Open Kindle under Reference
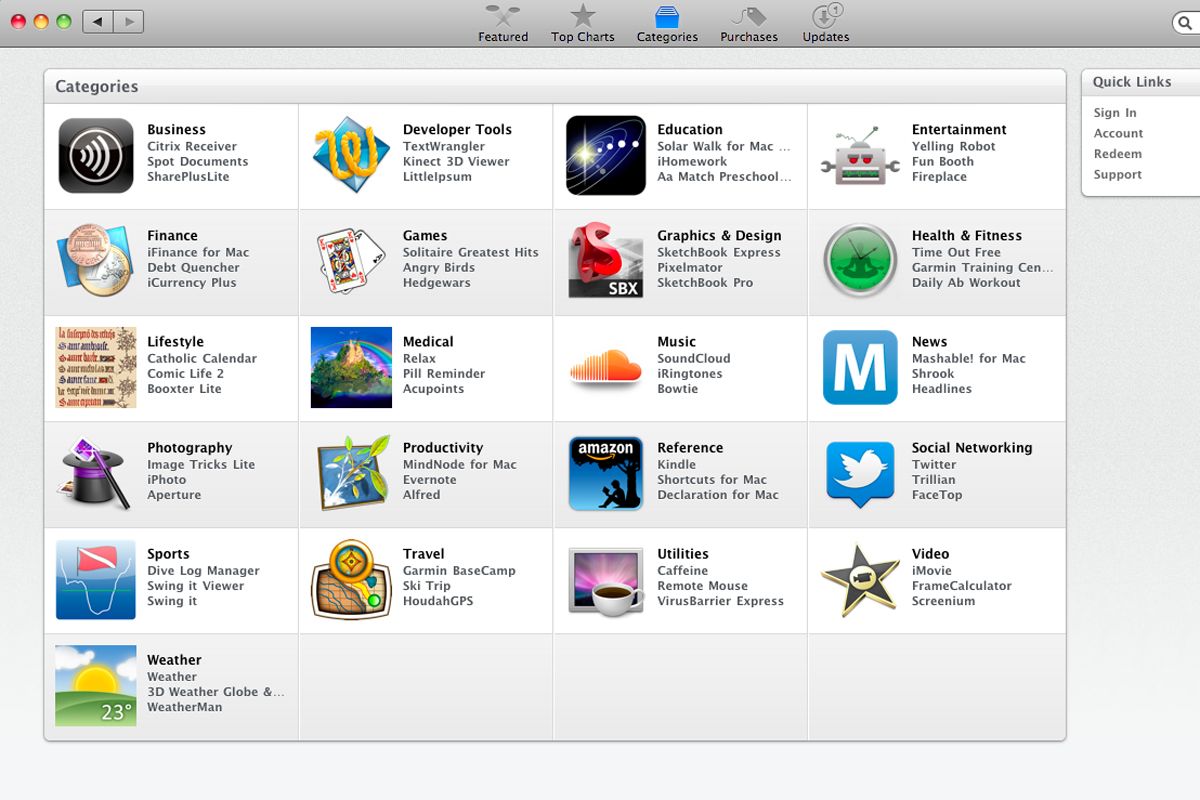Screen dimensions: 1200x800 (677, 465)
